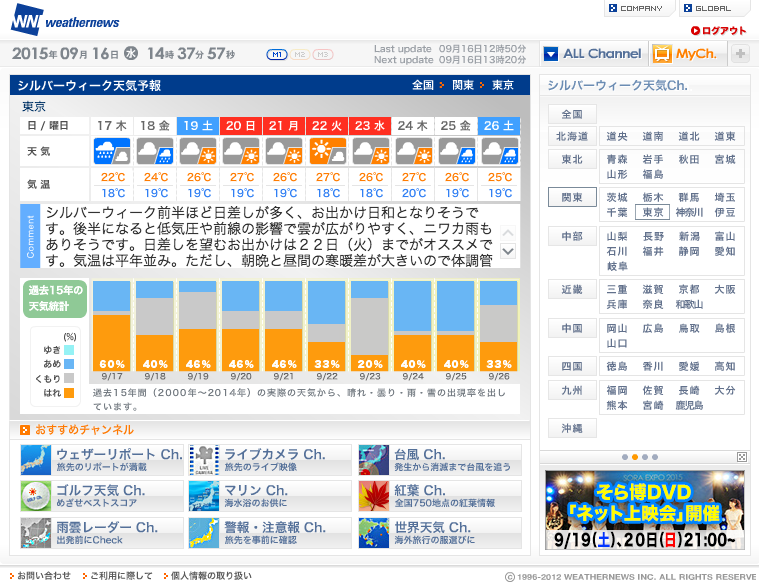The height and width of the screenshot is (584, 759).
Task: Click the plus icon next to MyCh.
Action: (x=740, y=53)
